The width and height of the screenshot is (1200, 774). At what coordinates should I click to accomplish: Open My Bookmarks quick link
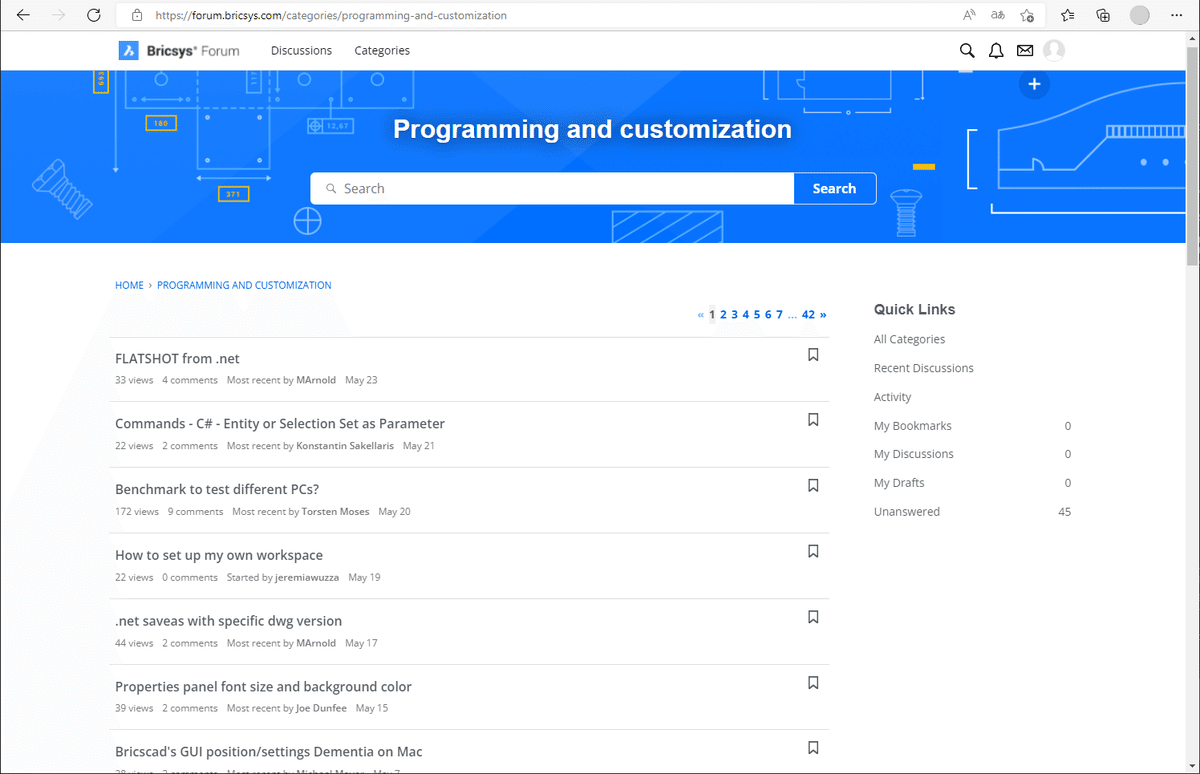click(x=913, y=426)
